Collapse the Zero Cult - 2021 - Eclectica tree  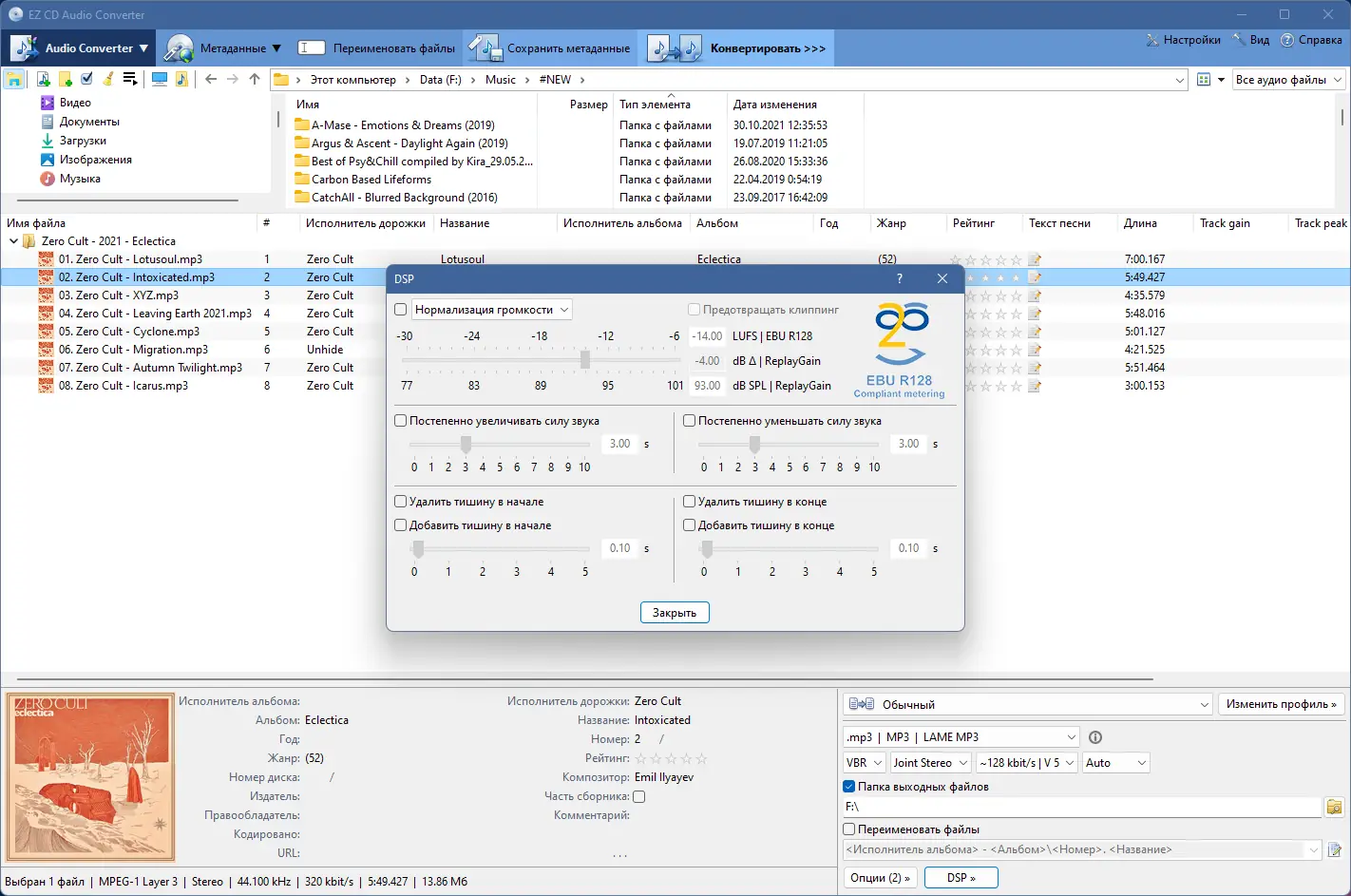tap(13, 241)
